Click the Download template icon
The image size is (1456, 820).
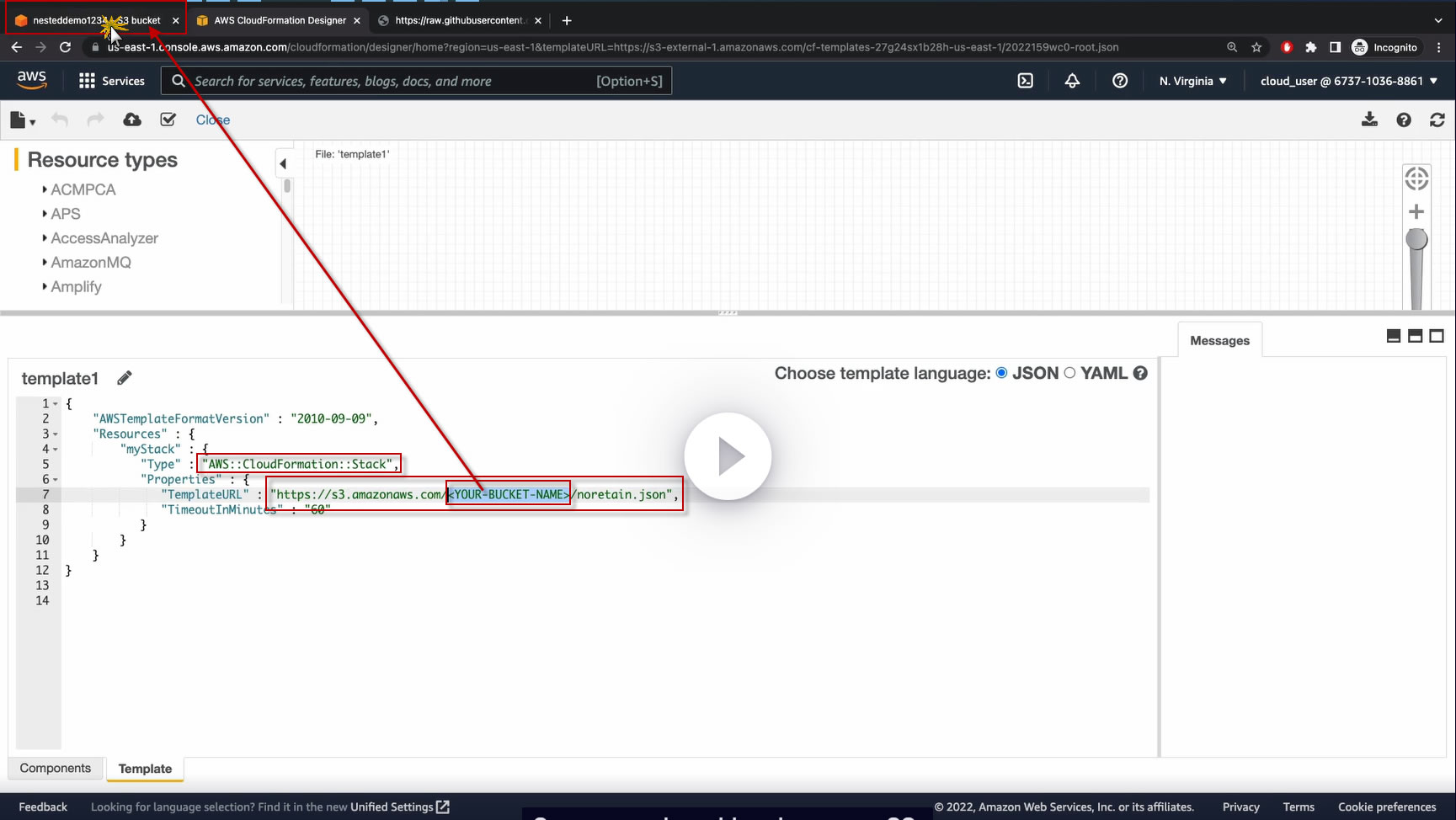[x=1370, y=120]
